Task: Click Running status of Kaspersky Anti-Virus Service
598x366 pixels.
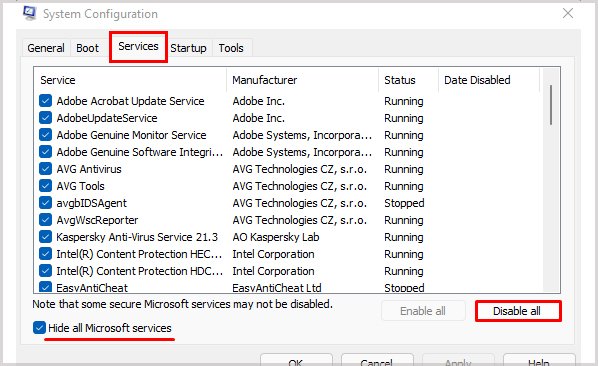Action: 403,237
